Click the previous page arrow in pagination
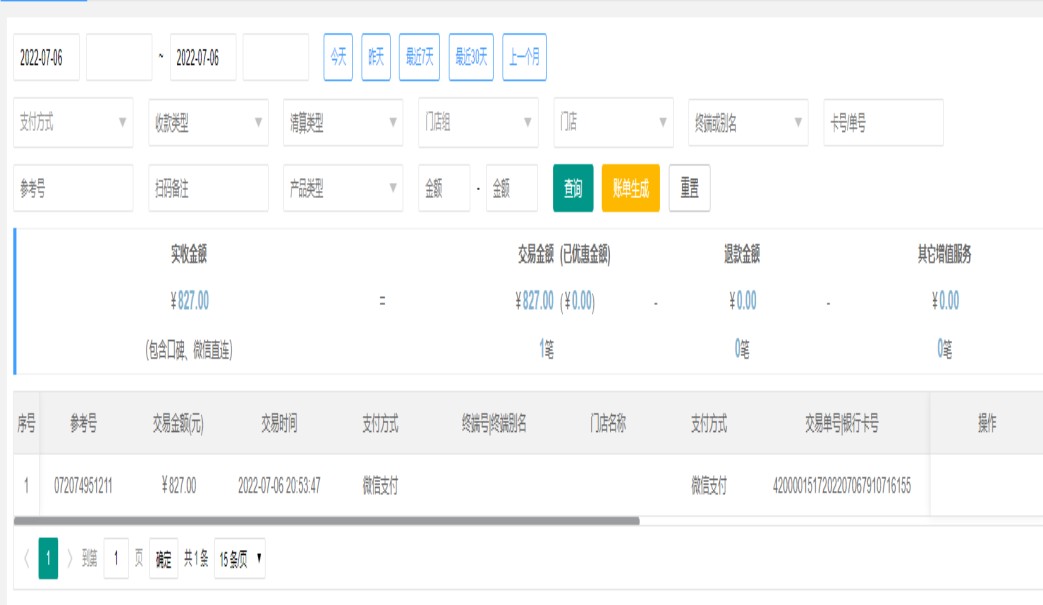The width and height of the screenshot is (1043, 605). [x=25, y=559]
